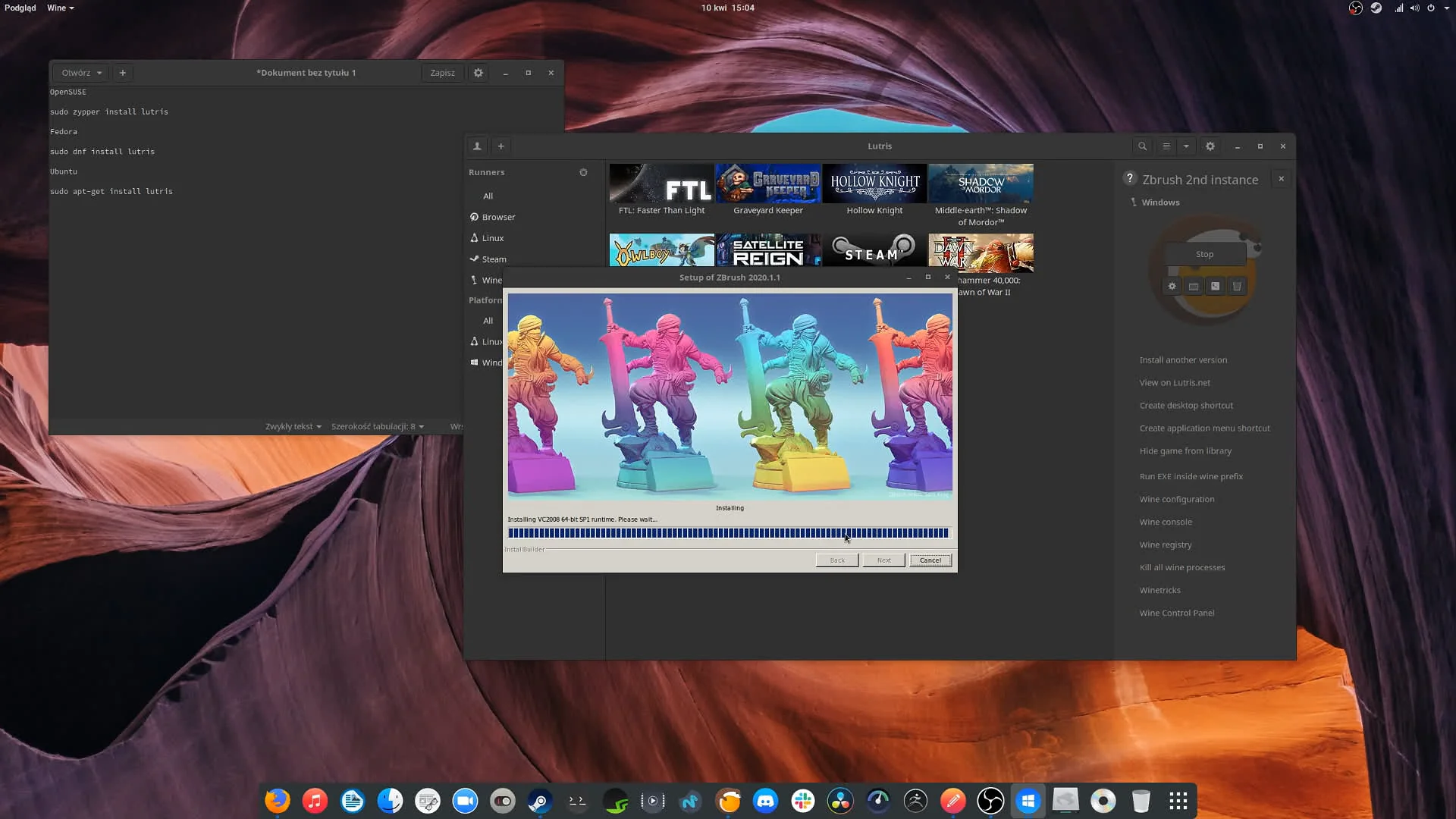Click Wine configuration link
Screen dimensions: 1456x819
click(1176, 499)
